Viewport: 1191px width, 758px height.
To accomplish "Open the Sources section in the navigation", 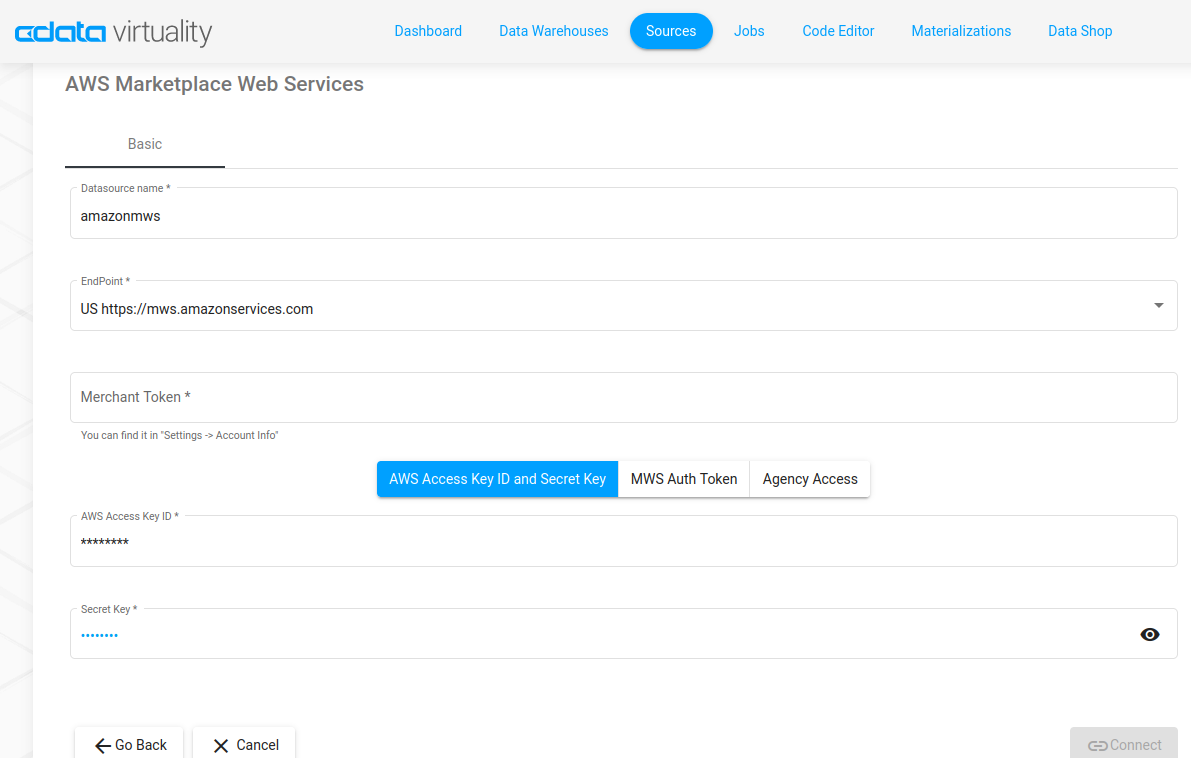I will coord(671,31).
